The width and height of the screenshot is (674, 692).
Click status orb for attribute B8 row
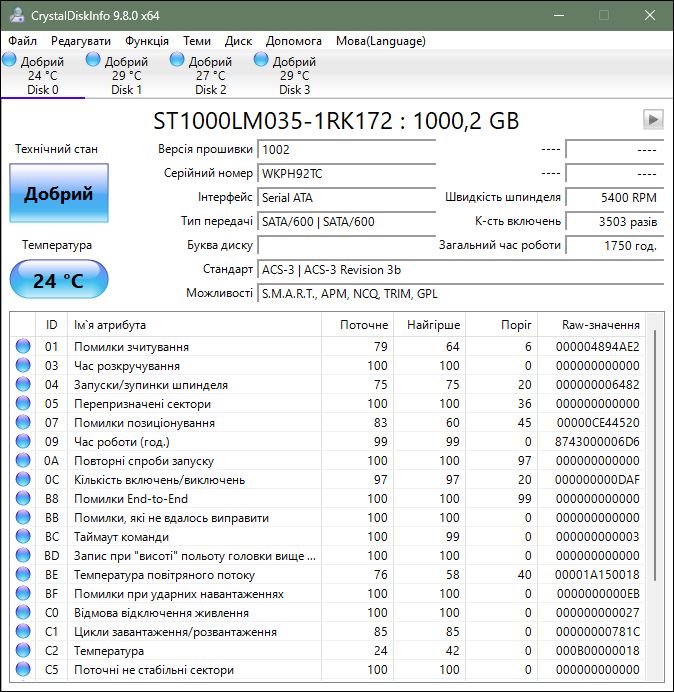(23, 498)
